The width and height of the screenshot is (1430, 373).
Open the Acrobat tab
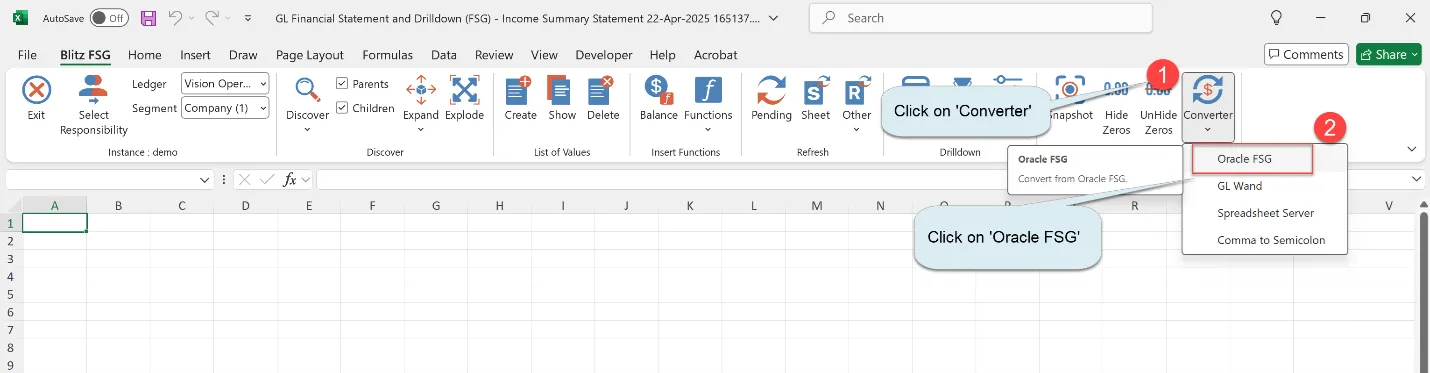click(716, 55)
